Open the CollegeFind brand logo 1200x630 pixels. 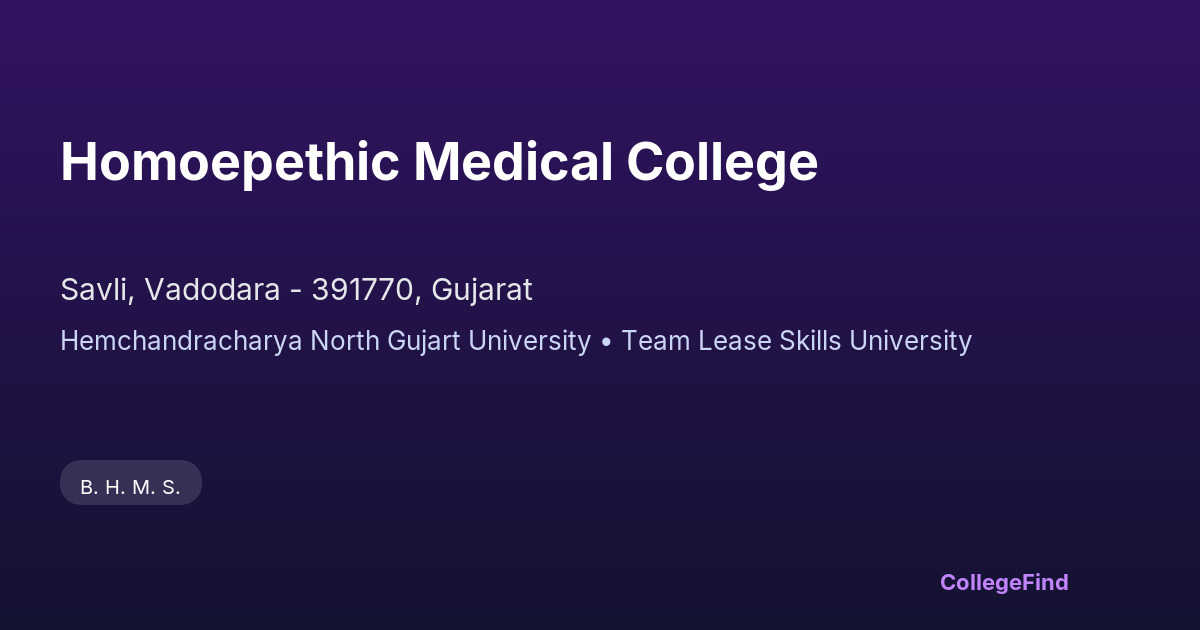pos(1004,582)
